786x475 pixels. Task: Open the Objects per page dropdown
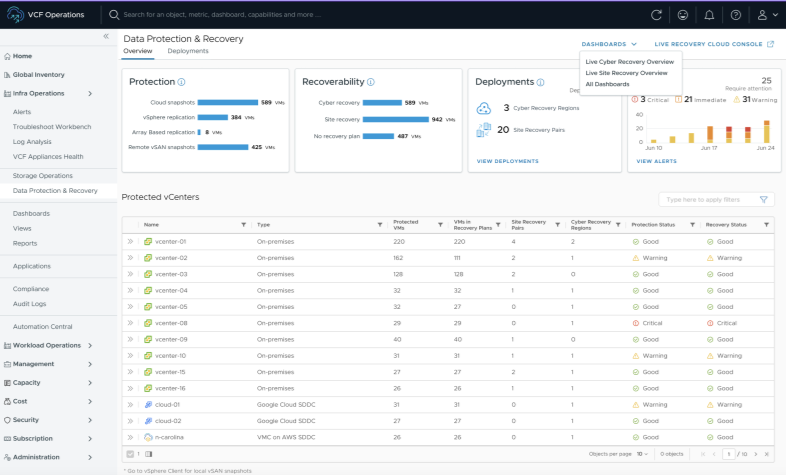point(642,454)
